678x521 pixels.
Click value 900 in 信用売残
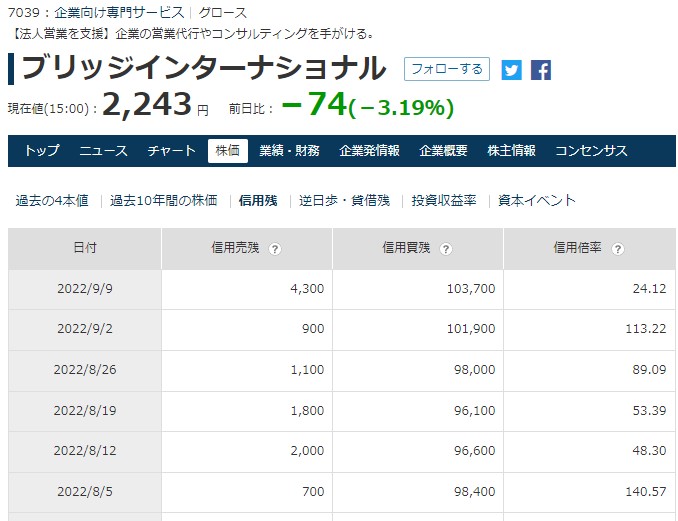tap(313, 329)
